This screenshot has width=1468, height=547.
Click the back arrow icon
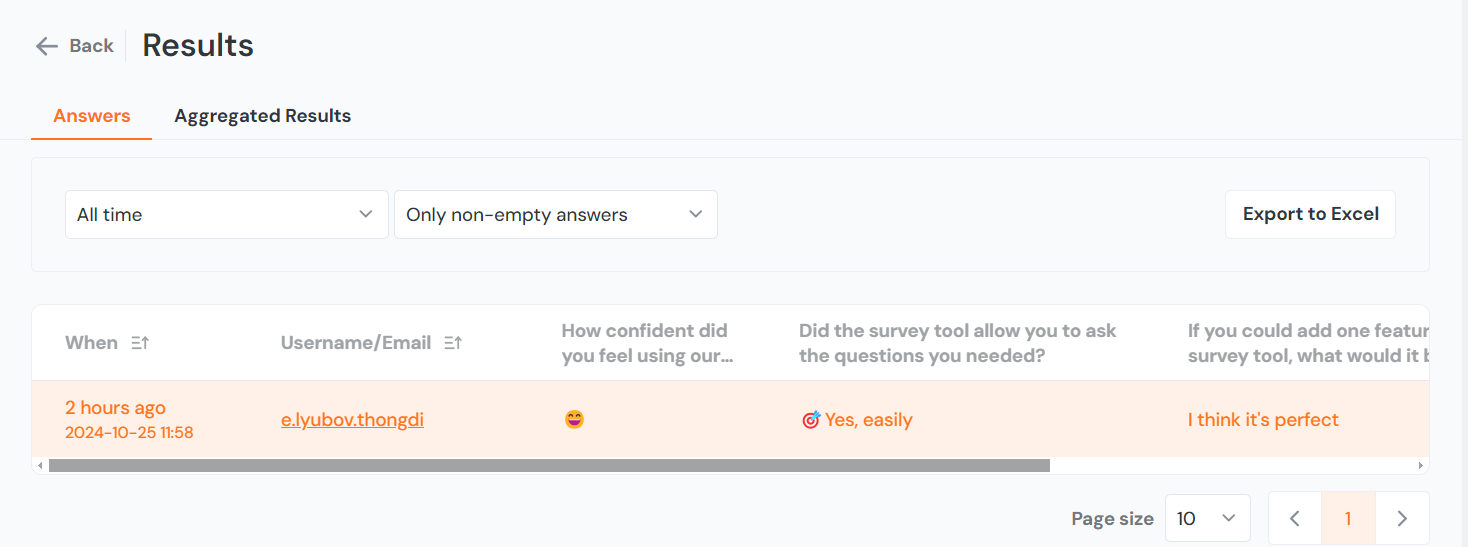tap(46, 46)
